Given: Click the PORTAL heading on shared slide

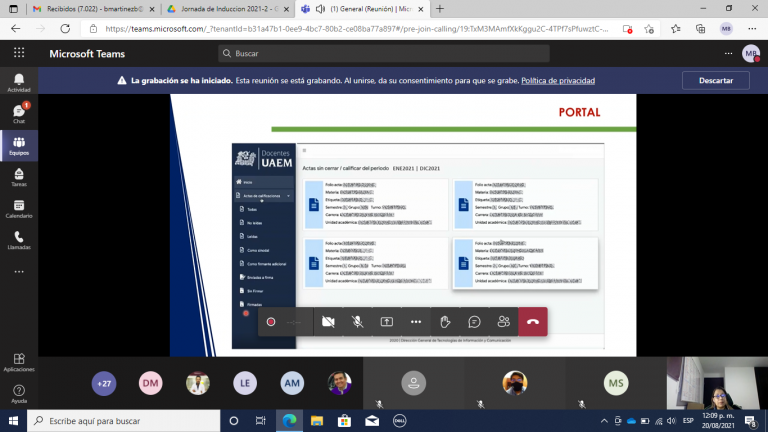Looking at the screenshot, I should tap(579, 112).
